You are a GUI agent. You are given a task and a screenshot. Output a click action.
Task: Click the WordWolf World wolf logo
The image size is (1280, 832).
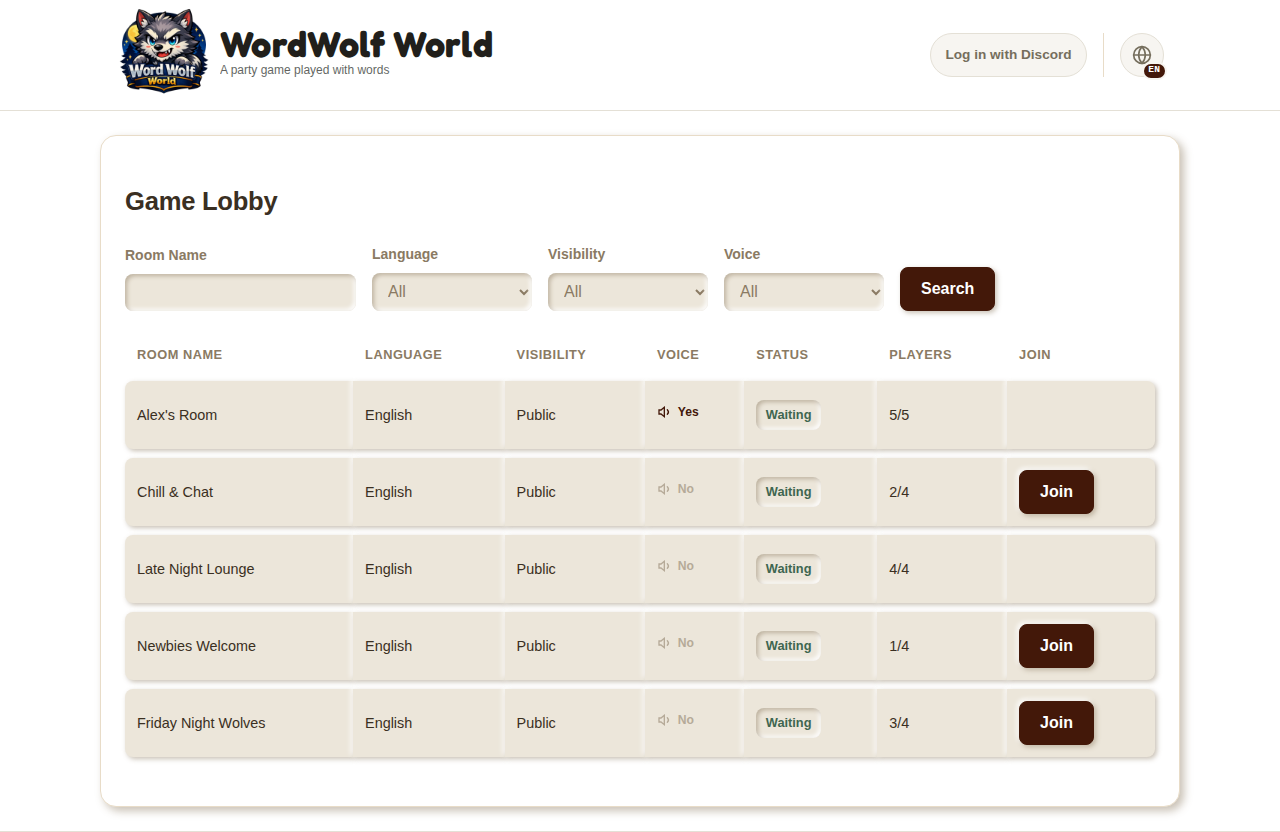(165, 51)
